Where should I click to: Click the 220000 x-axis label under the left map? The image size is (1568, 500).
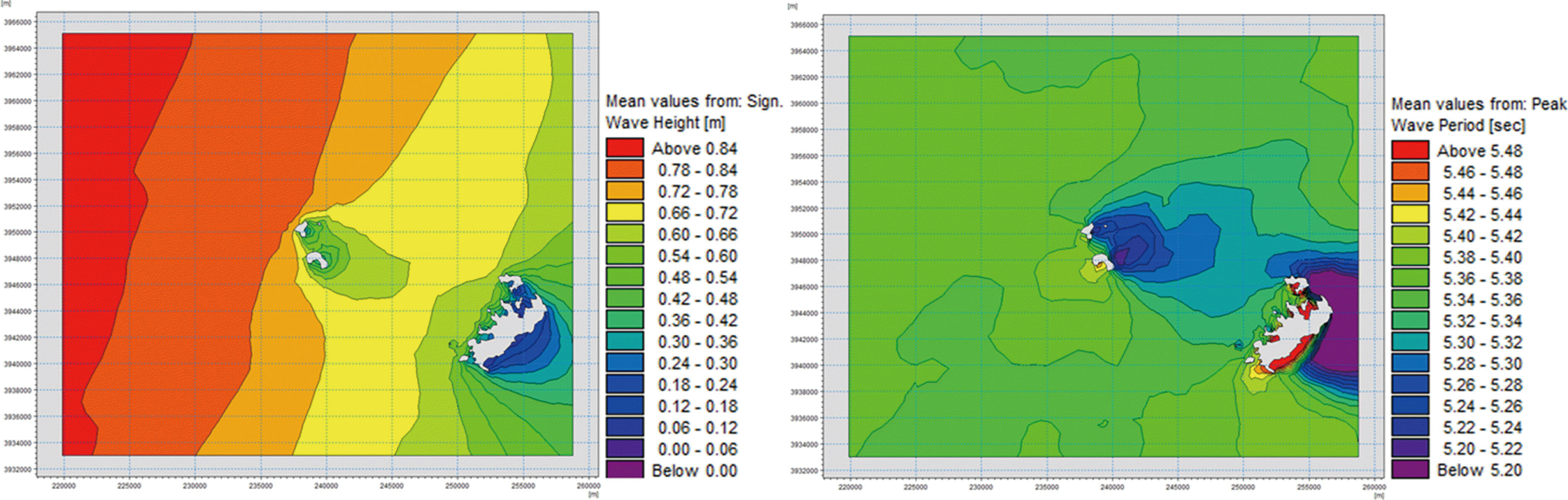(64, 486)
